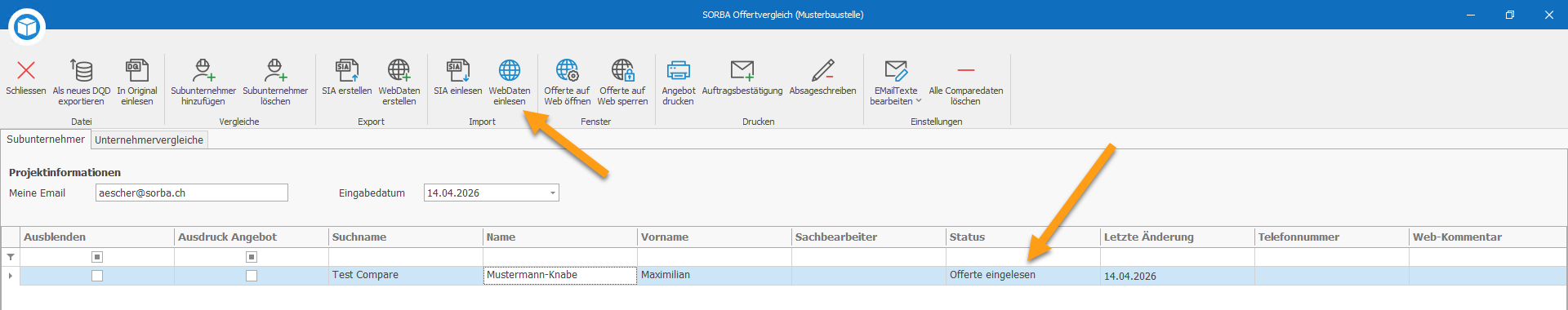Restore down the SORBA window
Image resolution: width=1568 pixels, height=310 pixels.
point(1510,15)
